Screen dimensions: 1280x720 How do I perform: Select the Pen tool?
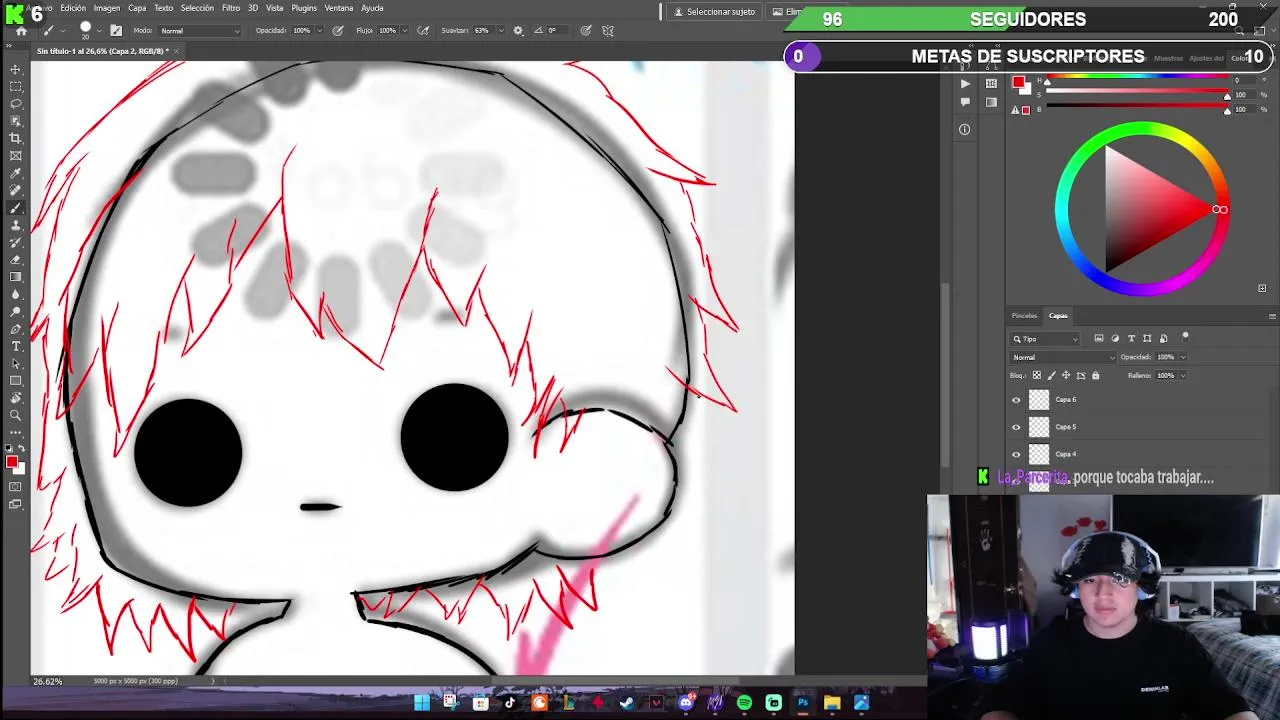coord(16,329)
